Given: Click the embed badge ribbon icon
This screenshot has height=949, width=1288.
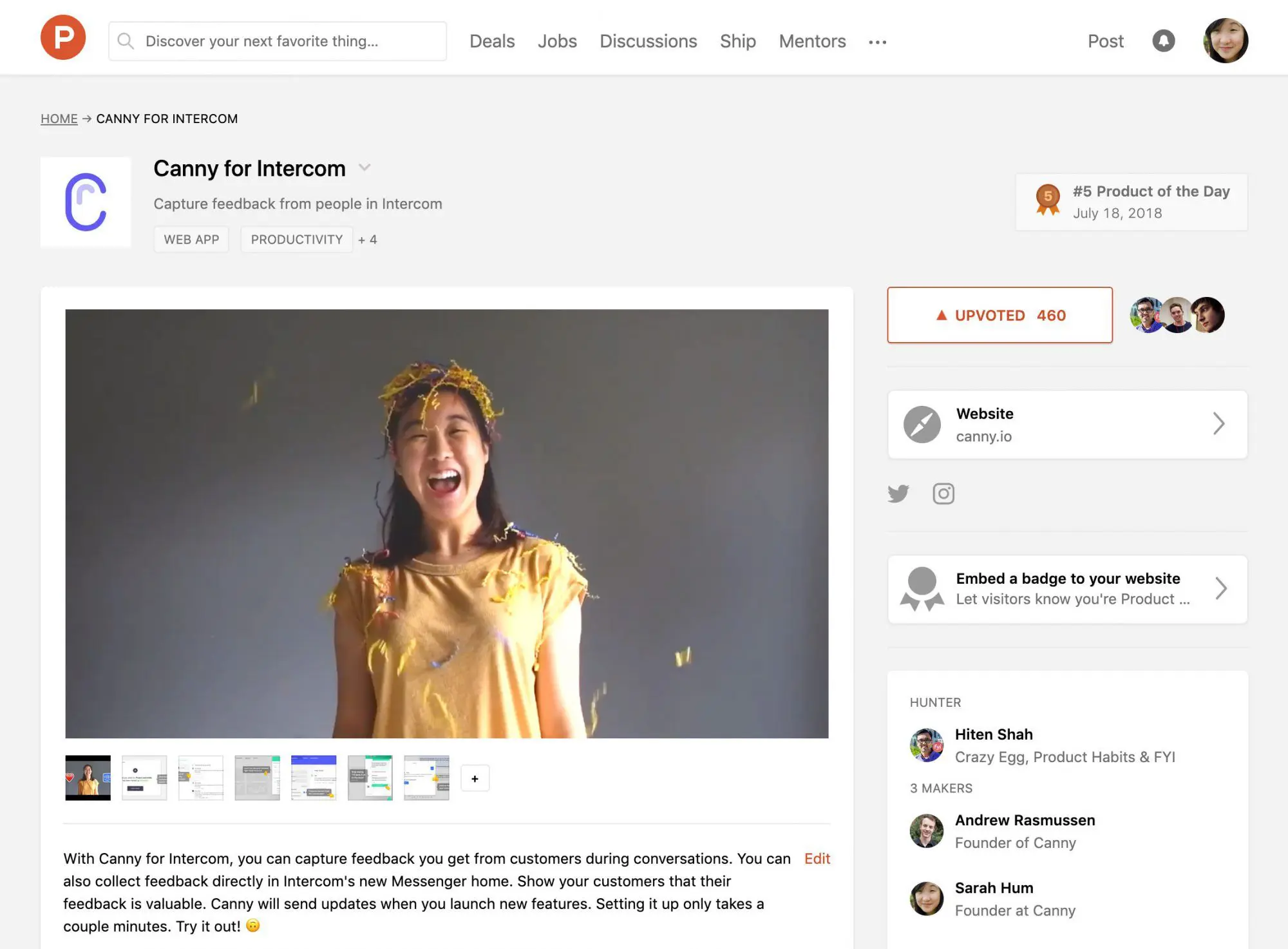Looking at the screenshot, I should [x=922, y=589].
